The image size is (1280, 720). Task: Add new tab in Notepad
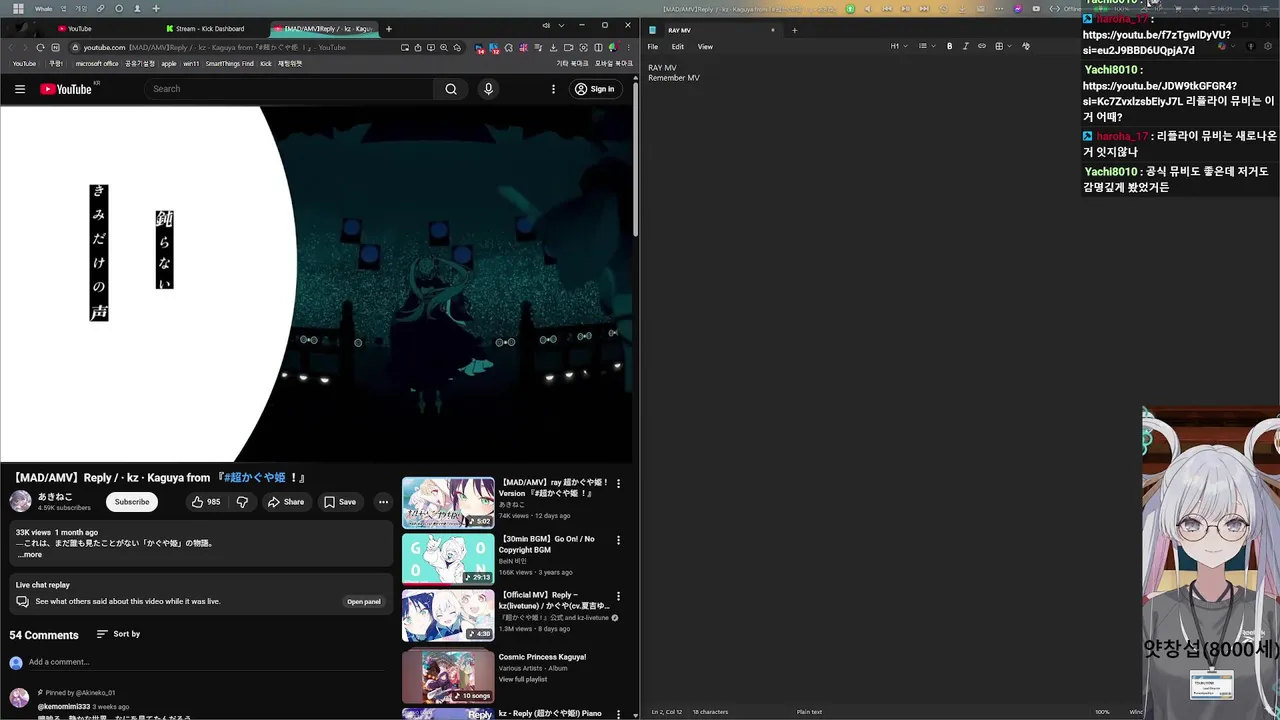(x=795, y=30)
